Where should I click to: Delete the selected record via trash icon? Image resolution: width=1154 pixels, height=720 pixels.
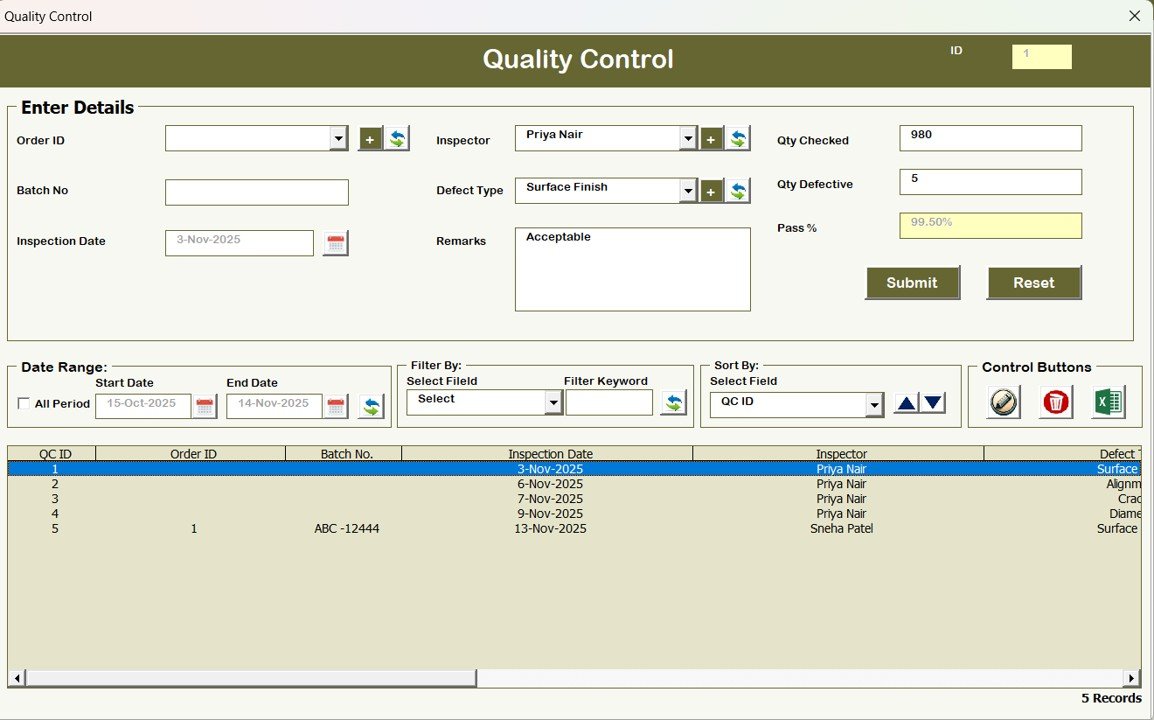1056,402
